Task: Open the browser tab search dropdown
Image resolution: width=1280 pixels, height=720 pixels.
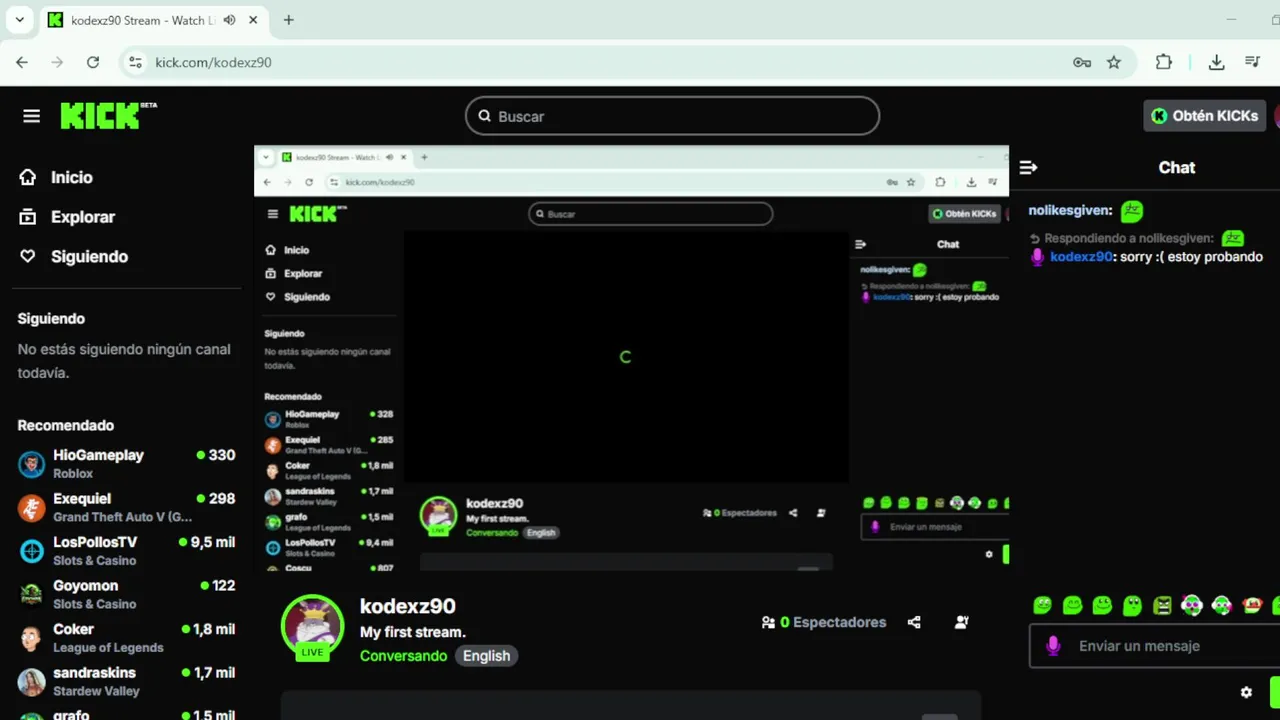Action: point(19,20)
